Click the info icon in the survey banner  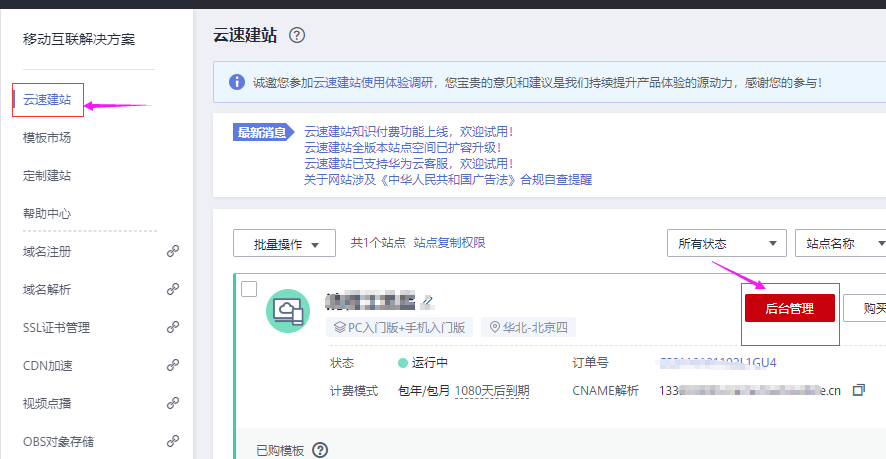pyautogui.click(x=237, y=82)
